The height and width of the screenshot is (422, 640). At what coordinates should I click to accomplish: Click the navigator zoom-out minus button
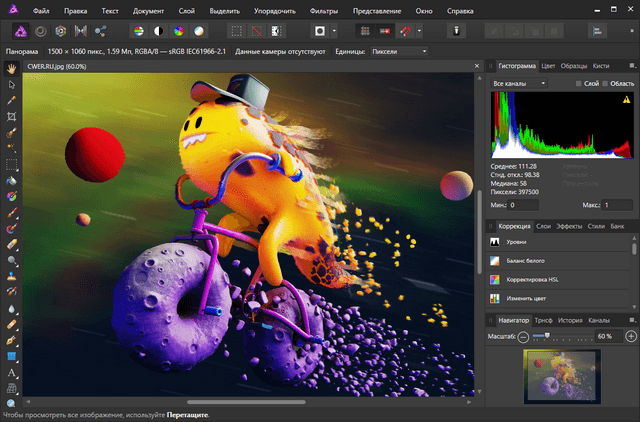click(x=523, y=336)
